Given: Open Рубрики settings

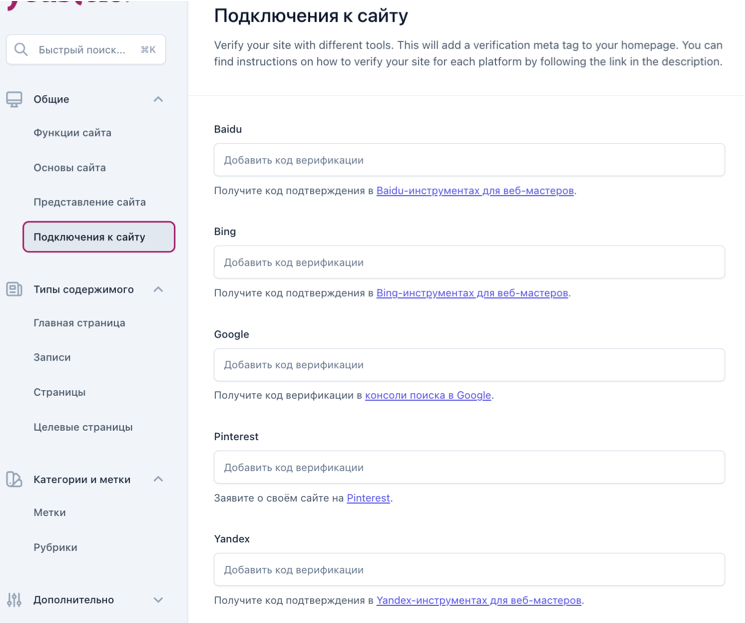Looking at the screenshot, I should [55, 547].
